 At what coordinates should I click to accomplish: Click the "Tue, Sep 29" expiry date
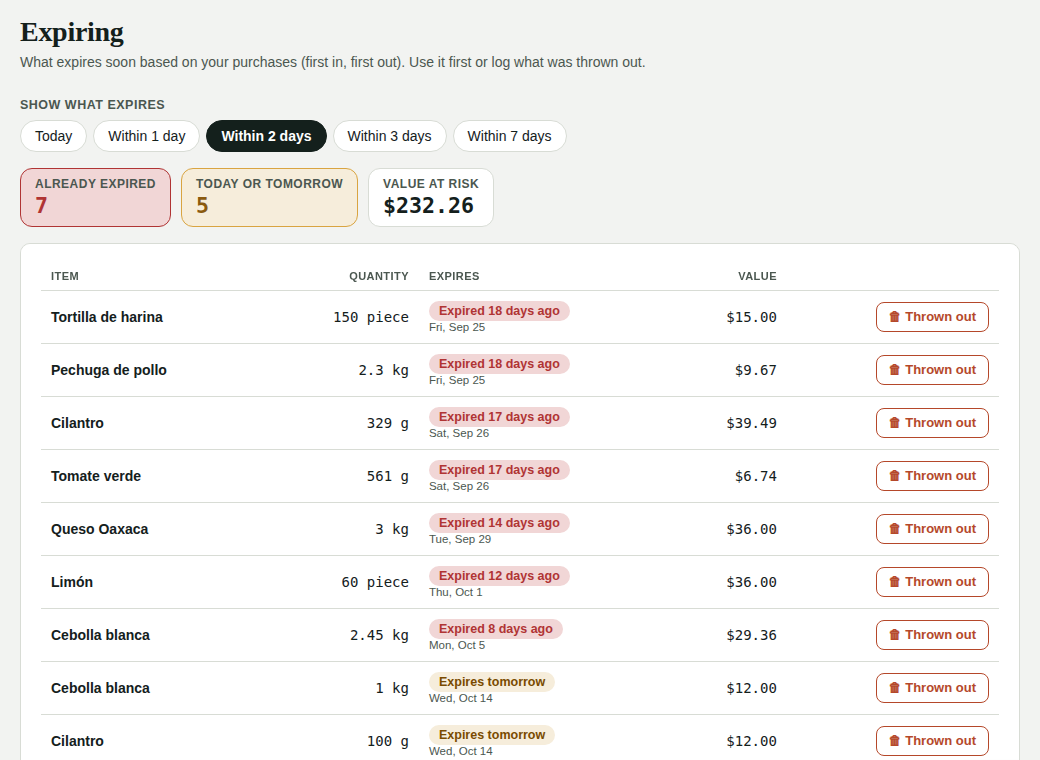[460, 539]
